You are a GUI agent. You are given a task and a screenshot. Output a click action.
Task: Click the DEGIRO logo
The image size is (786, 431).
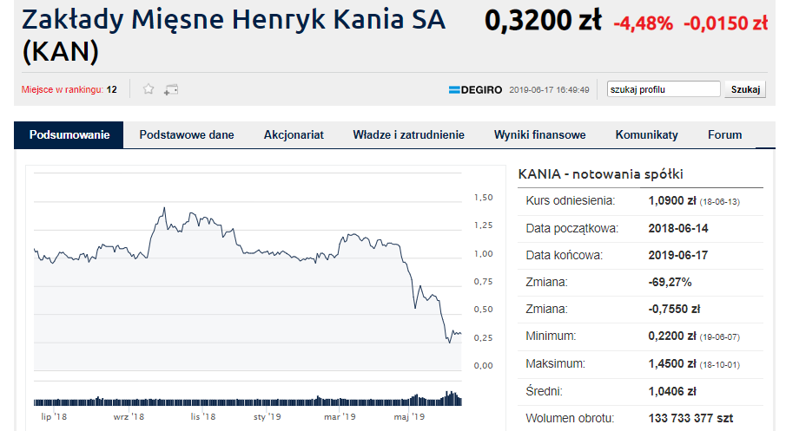(475, 90)
